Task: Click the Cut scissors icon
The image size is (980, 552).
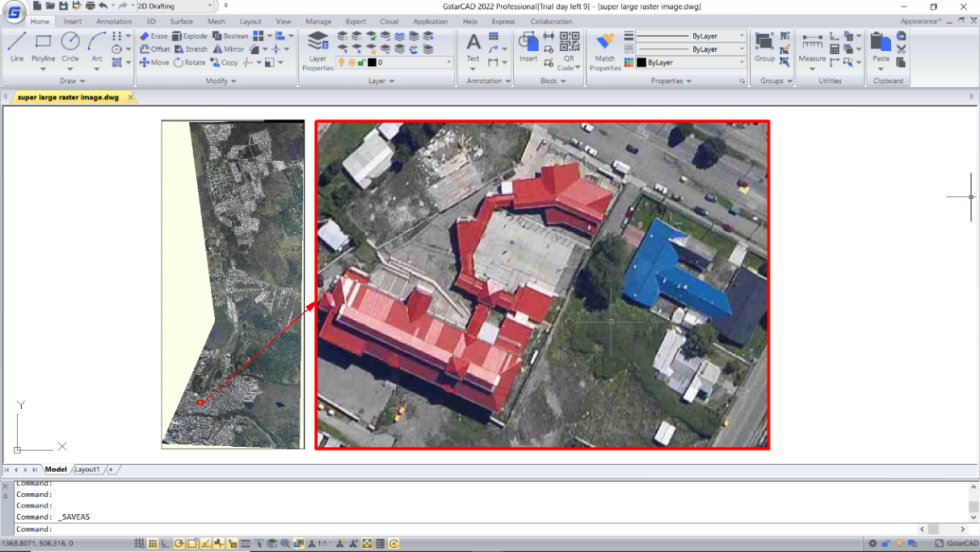Action: point(901,49)
